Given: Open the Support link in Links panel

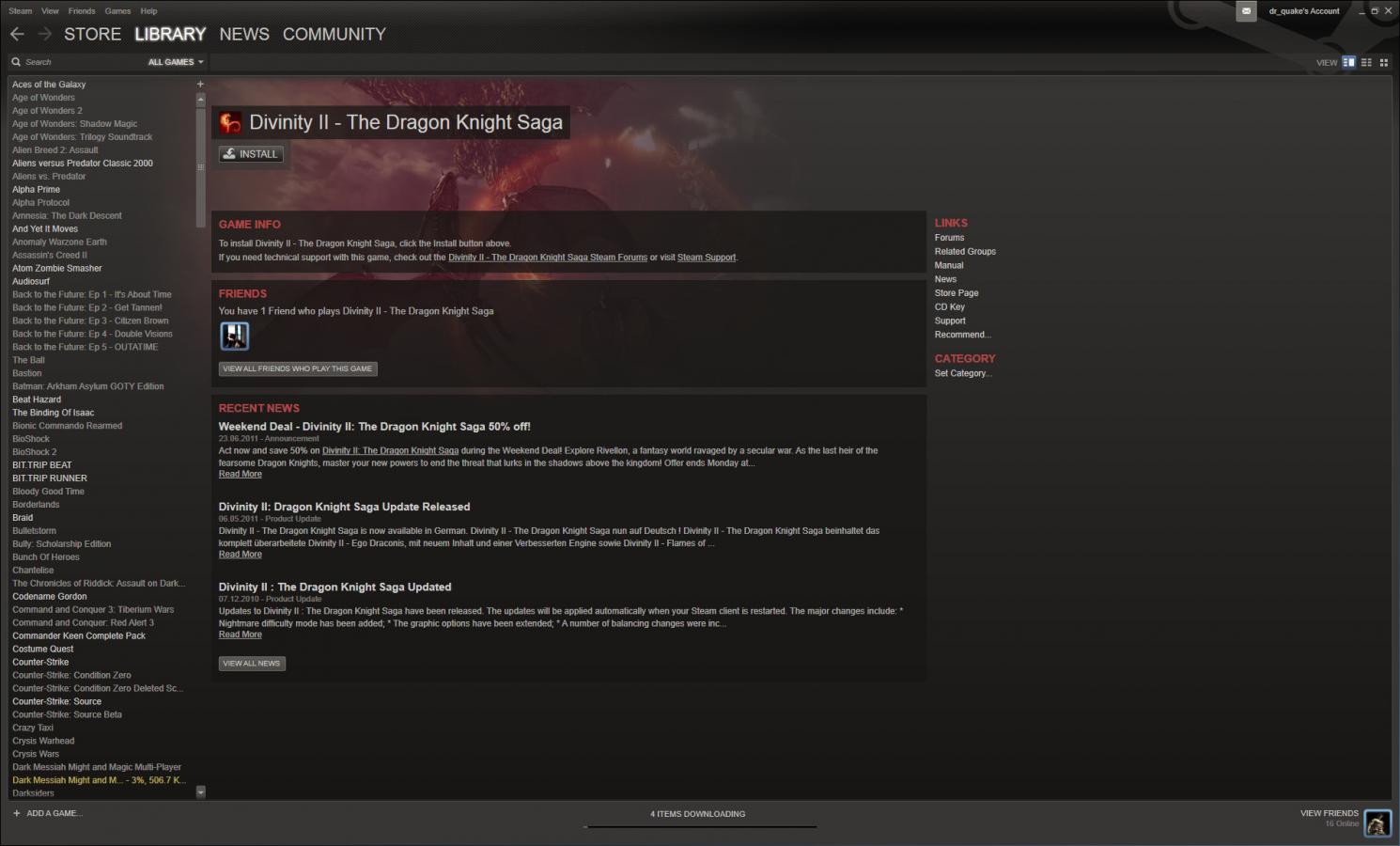Looking at the screenshot, I should pos(950,321).
